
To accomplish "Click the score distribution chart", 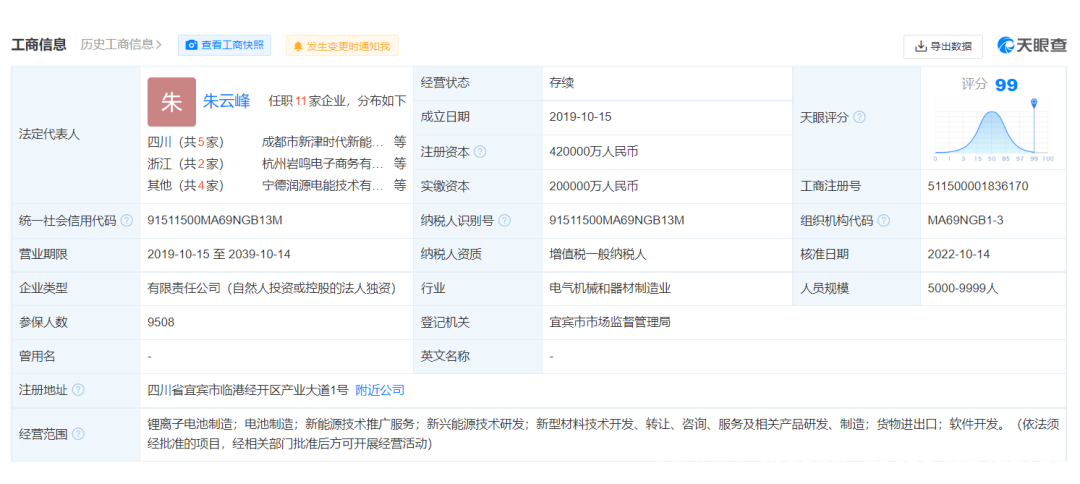I will pyautogui.click(x=994, y=131).
